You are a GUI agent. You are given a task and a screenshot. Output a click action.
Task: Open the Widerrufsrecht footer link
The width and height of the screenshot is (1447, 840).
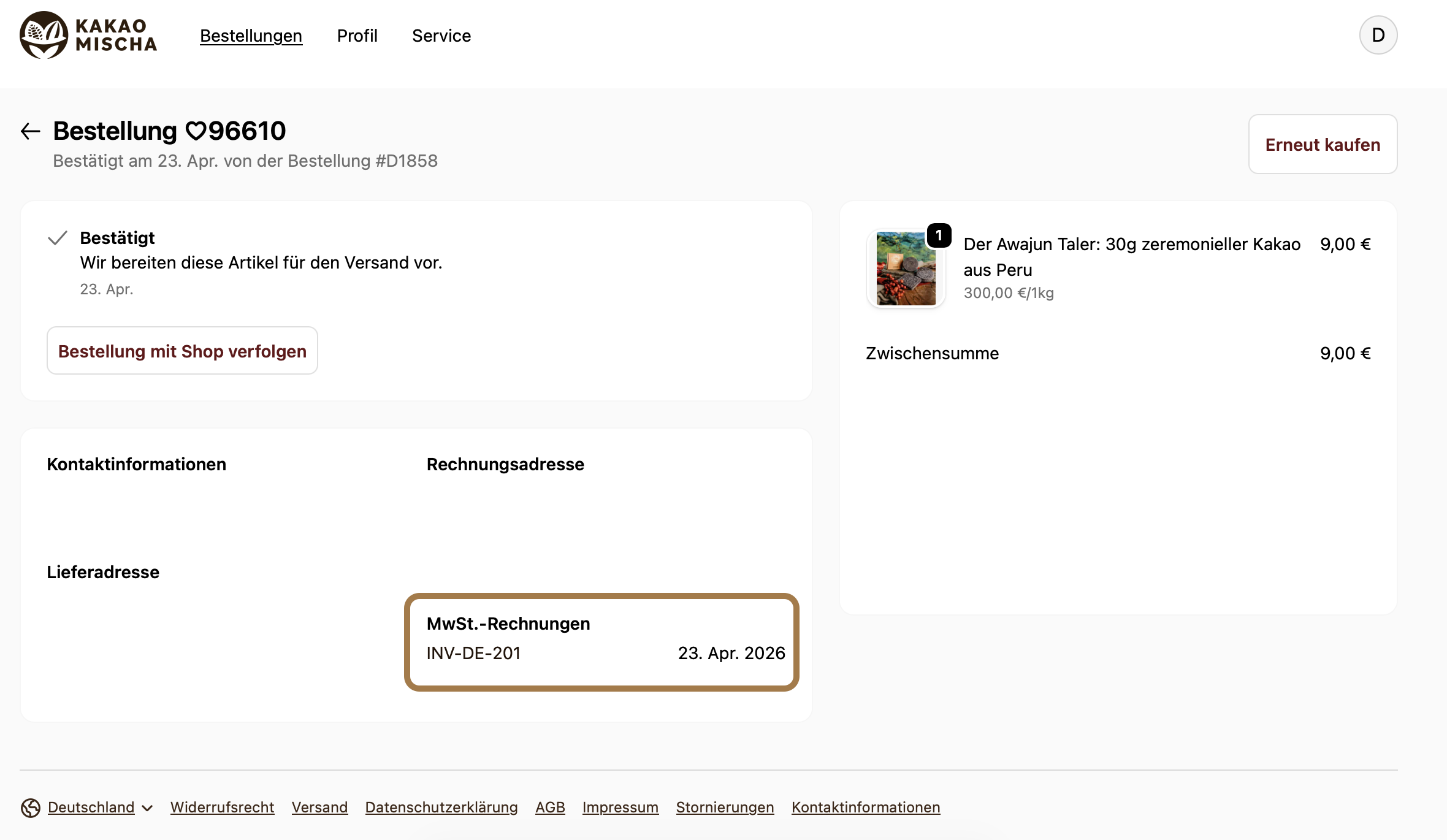pos(222,808)
